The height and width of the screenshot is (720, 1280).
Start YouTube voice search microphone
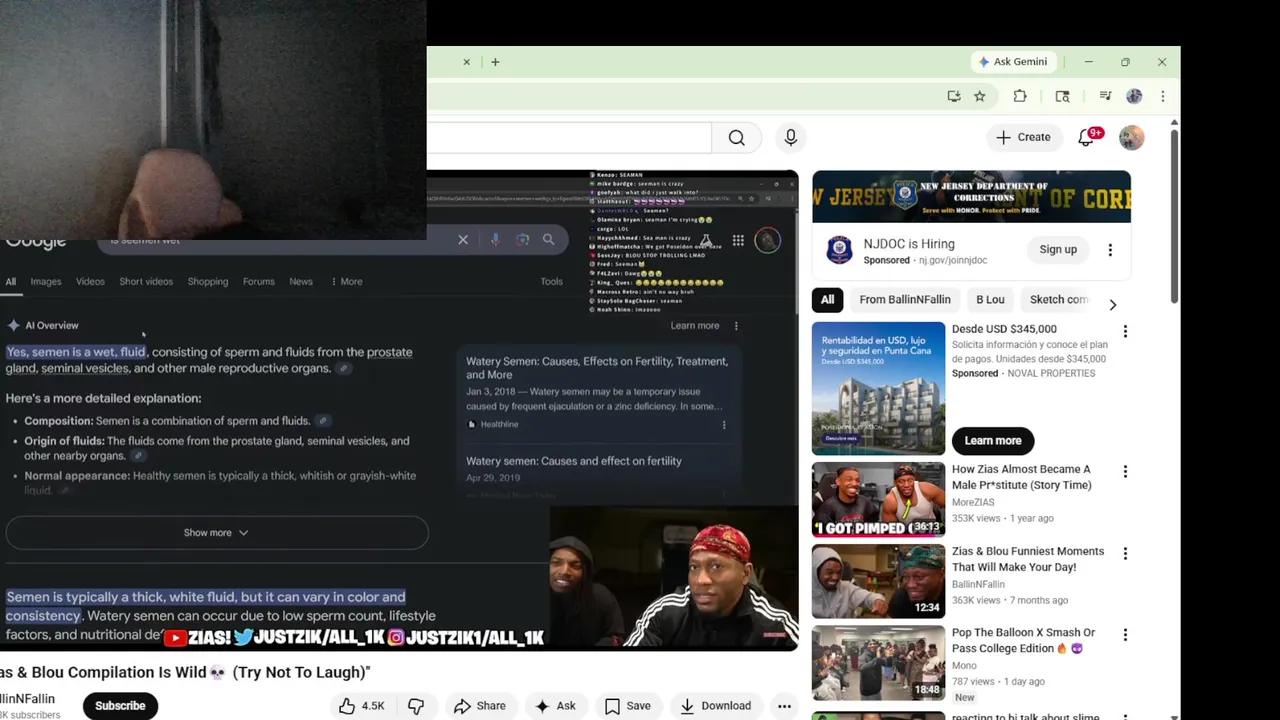coord(791,138)
